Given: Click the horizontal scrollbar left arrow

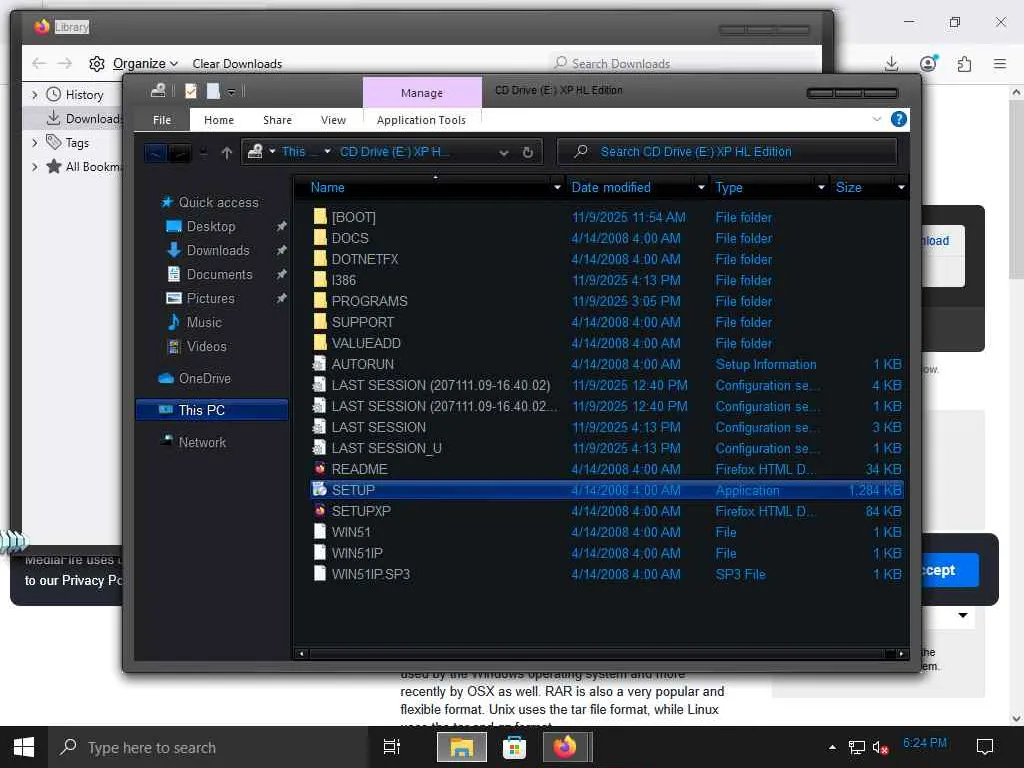Looking at the screenshot, I should click(x=301, y=653).
